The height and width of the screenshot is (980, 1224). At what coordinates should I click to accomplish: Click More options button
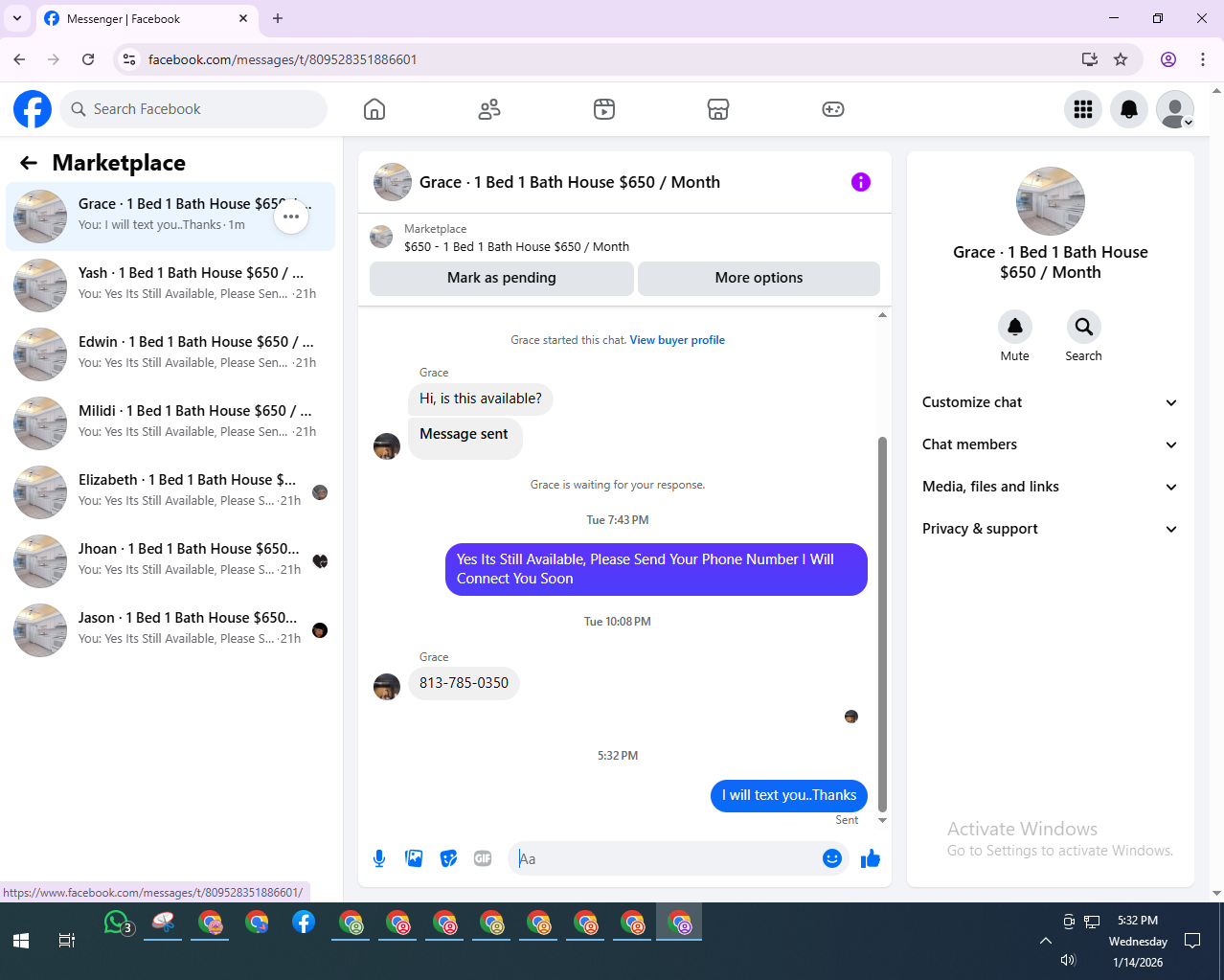pos(759,278)
